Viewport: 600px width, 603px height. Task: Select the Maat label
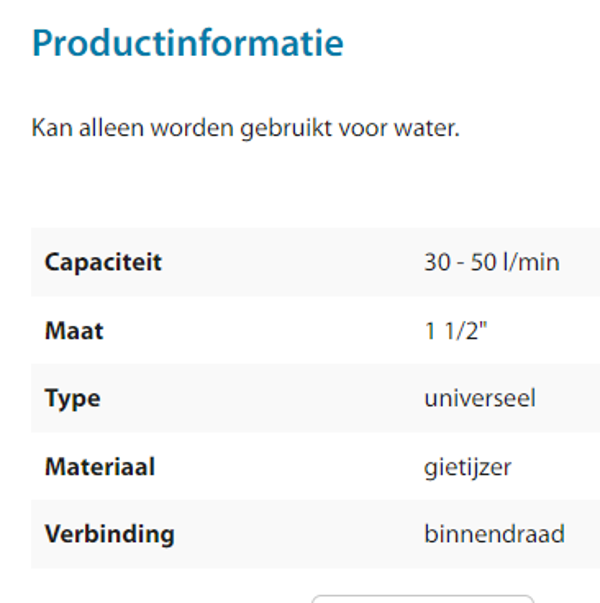pyautogui.click(x=74, y=330)
